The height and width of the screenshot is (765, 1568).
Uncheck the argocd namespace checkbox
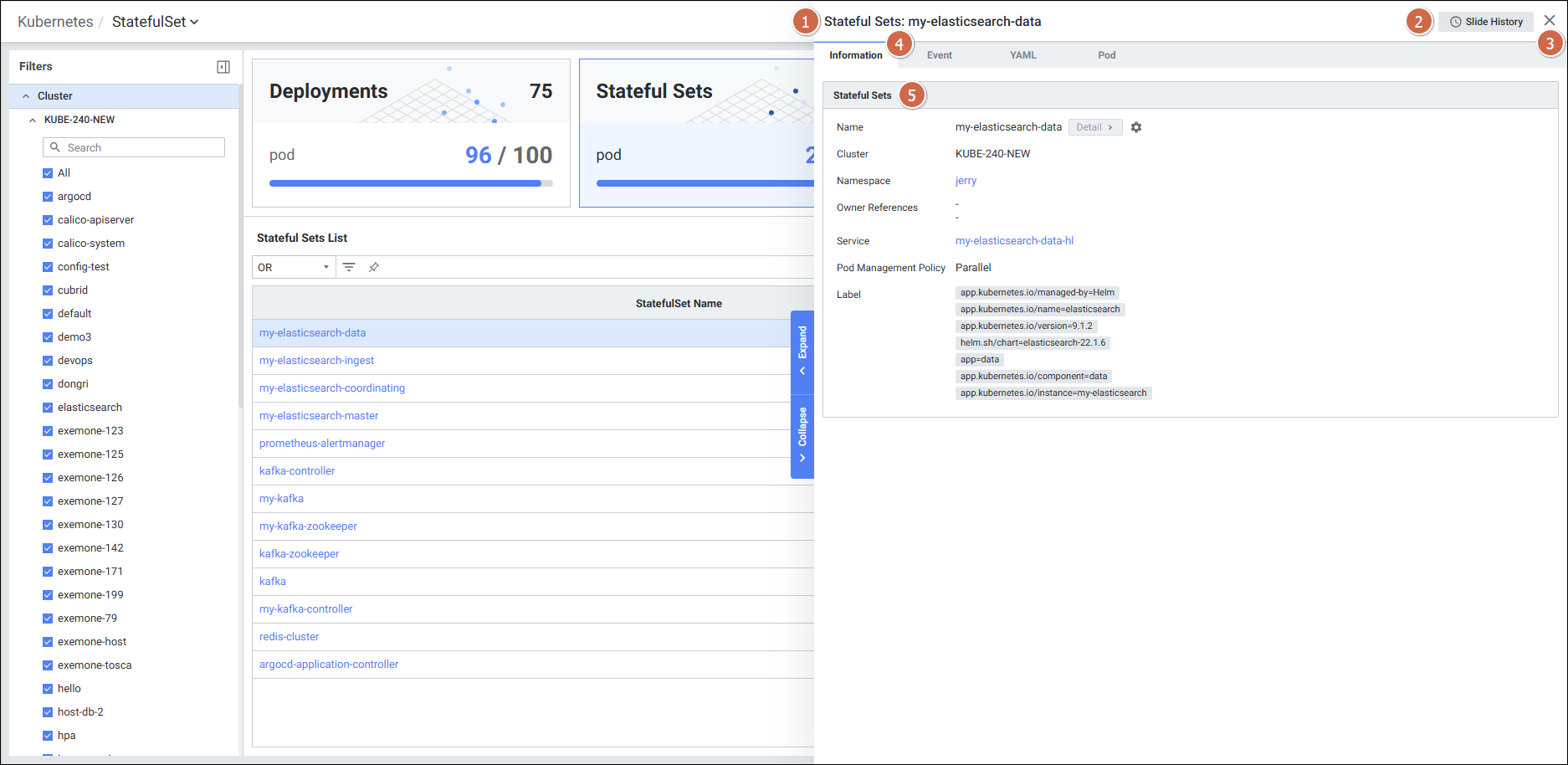point(48,197)
